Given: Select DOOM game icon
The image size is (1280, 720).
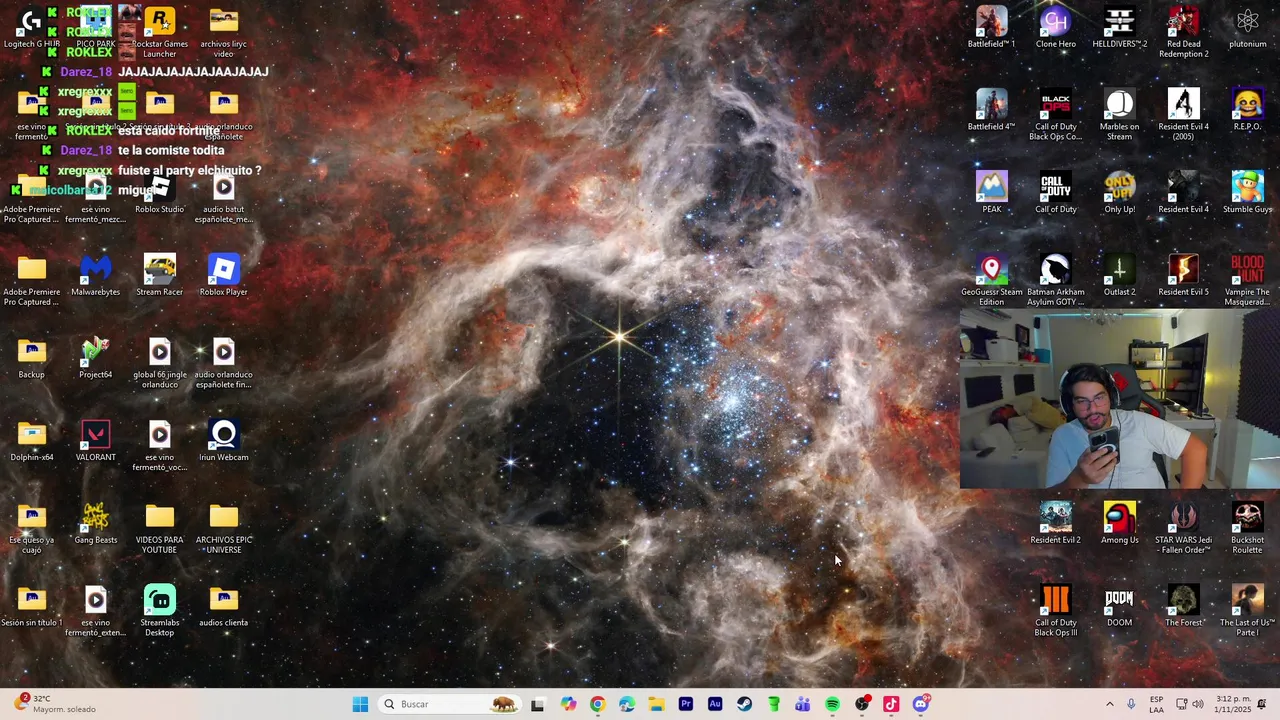Looking at the screenshot, I should [1119, 608].
